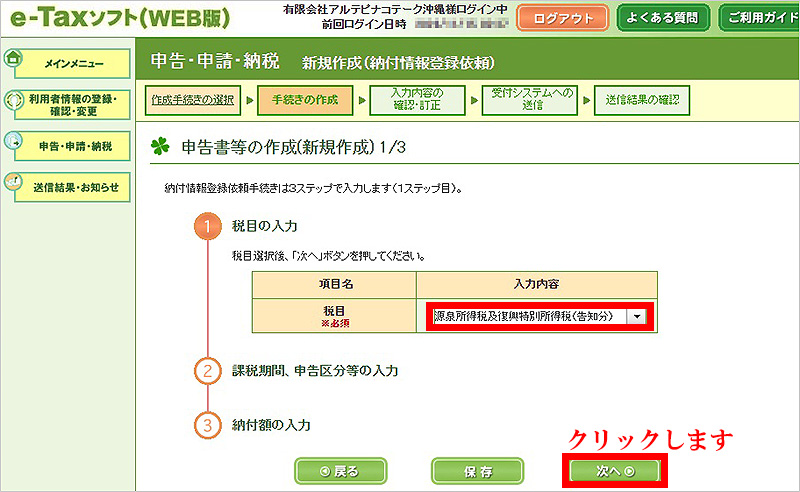Open the メインメニュー sidebar item
Image resolution: width=800 pixels, height=492 pixels.
(72, 64)
